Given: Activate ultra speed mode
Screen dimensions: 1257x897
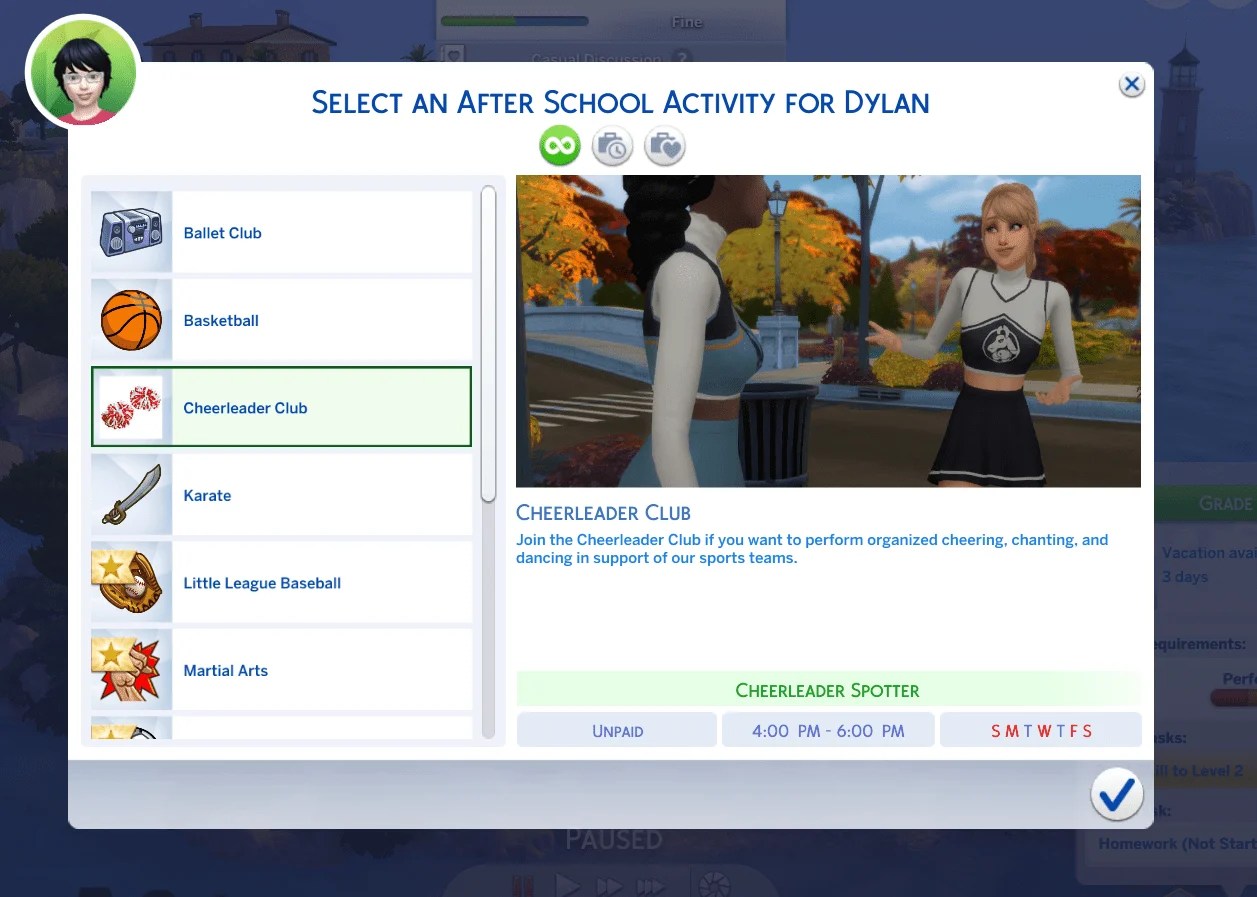Looking at the screenshot, I should click(652, 884).
